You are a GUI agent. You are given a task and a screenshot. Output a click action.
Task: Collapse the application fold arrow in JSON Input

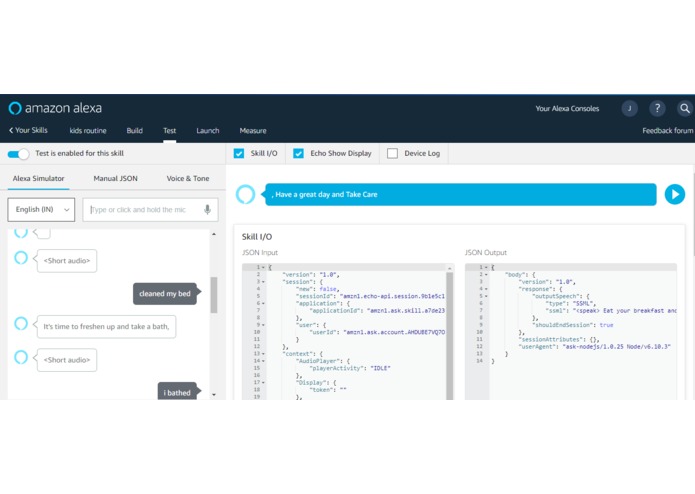(x=263, y=303)
